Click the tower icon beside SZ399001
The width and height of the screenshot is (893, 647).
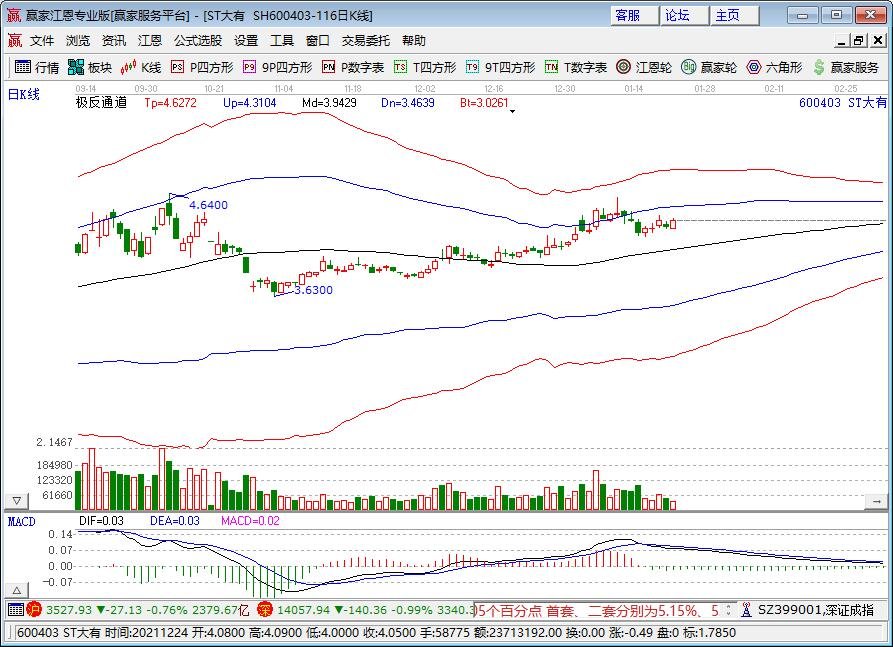[x=746, y=610]
